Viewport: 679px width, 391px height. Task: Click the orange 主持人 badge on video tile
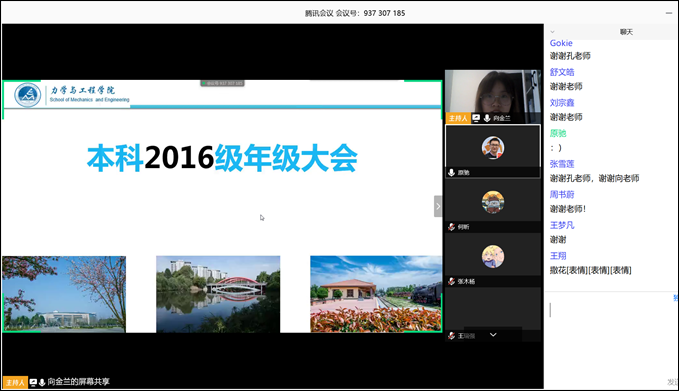[x=458, y=118]
